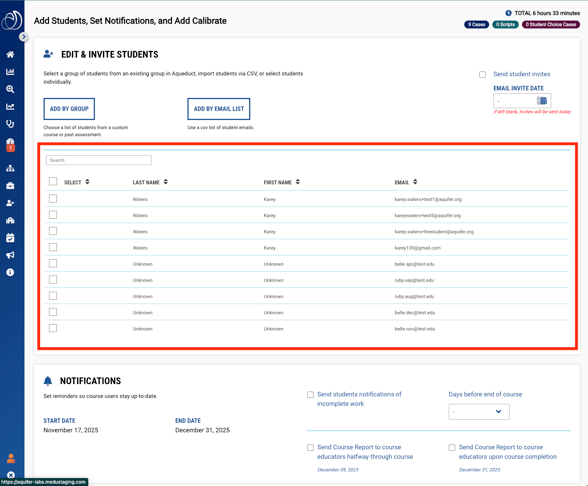The width and height of the screenshot is (588, 486).
Task: Enable Send students notifications of incomplete work
Action: [310, 394]
